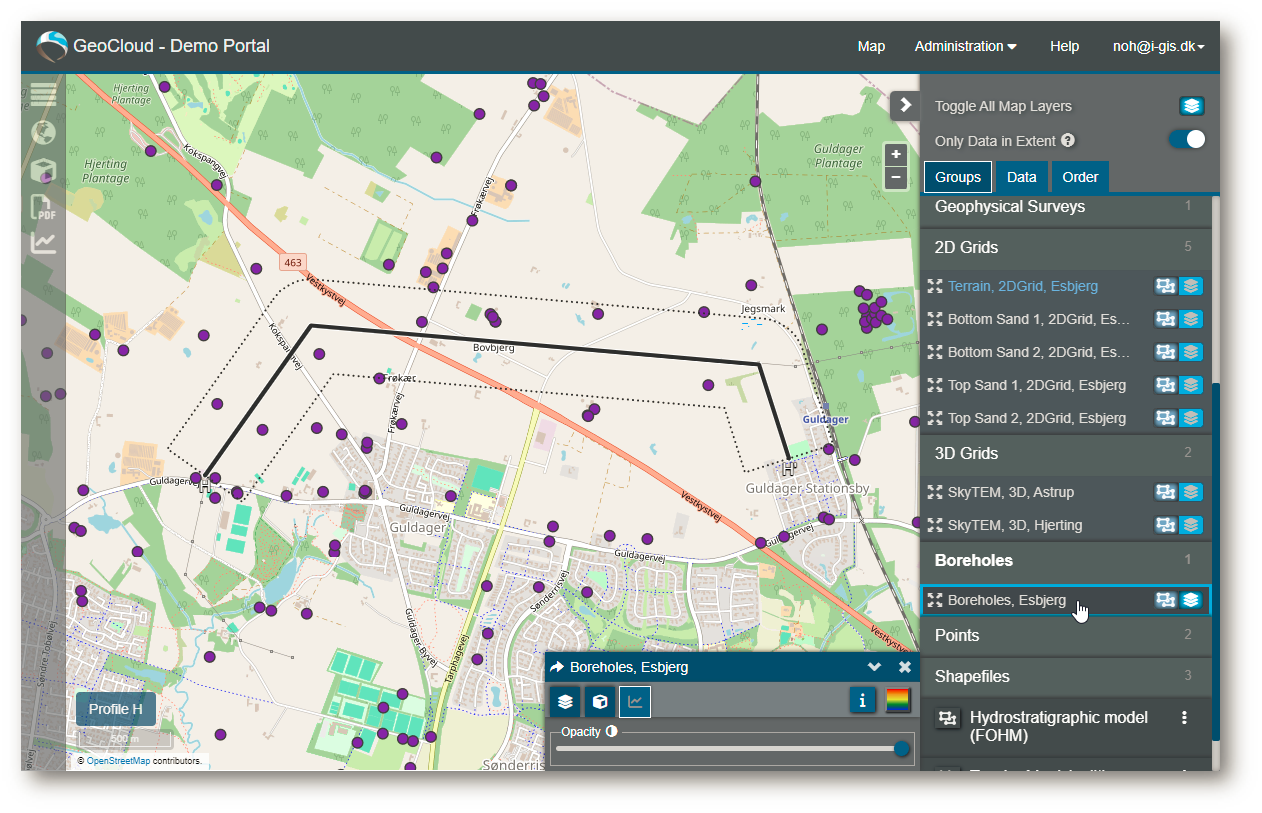This screenshot has width=1262, height=813.
Task: Toggle map visibility for Top Sand 1 grid
Action: pos(1191,385)
